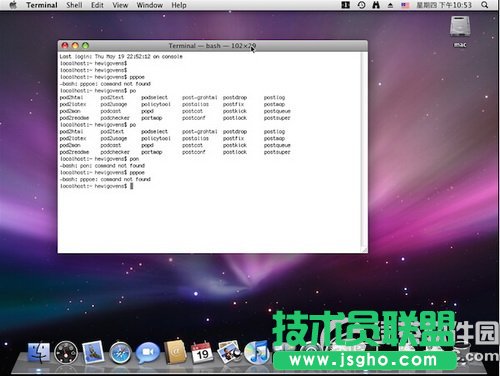Image resolution: width=500 pixels, height=376 pixels.
Task: Click the Spaces icon in menu bar
Action: 346,5
